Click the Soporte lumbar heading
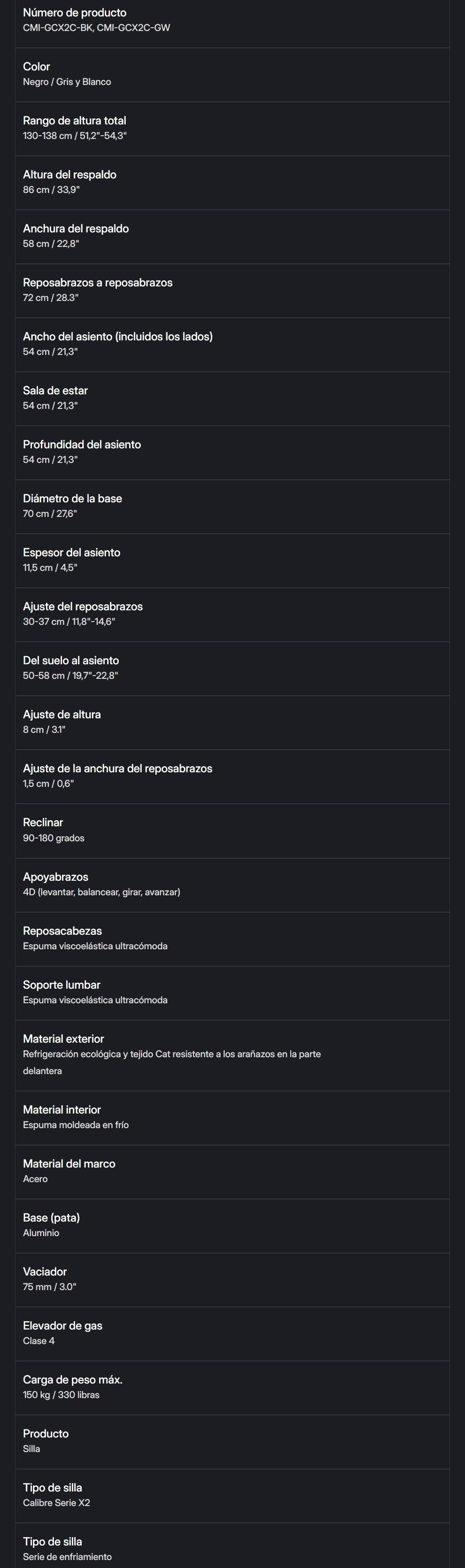The width and height of the screenshot is (465, 1568). tap(62, 985)
